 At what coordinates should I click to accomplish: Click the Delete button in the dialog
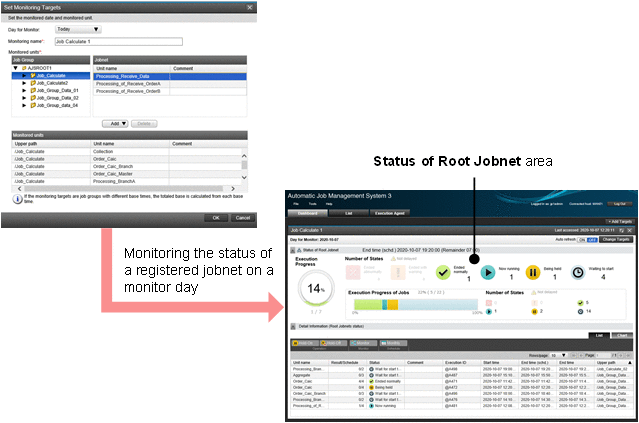point(144,123)
